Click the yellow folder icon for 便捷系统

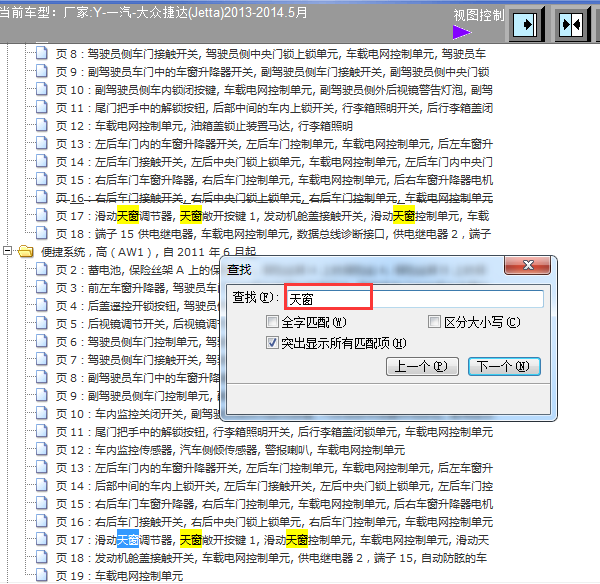[x=26, y=251]
